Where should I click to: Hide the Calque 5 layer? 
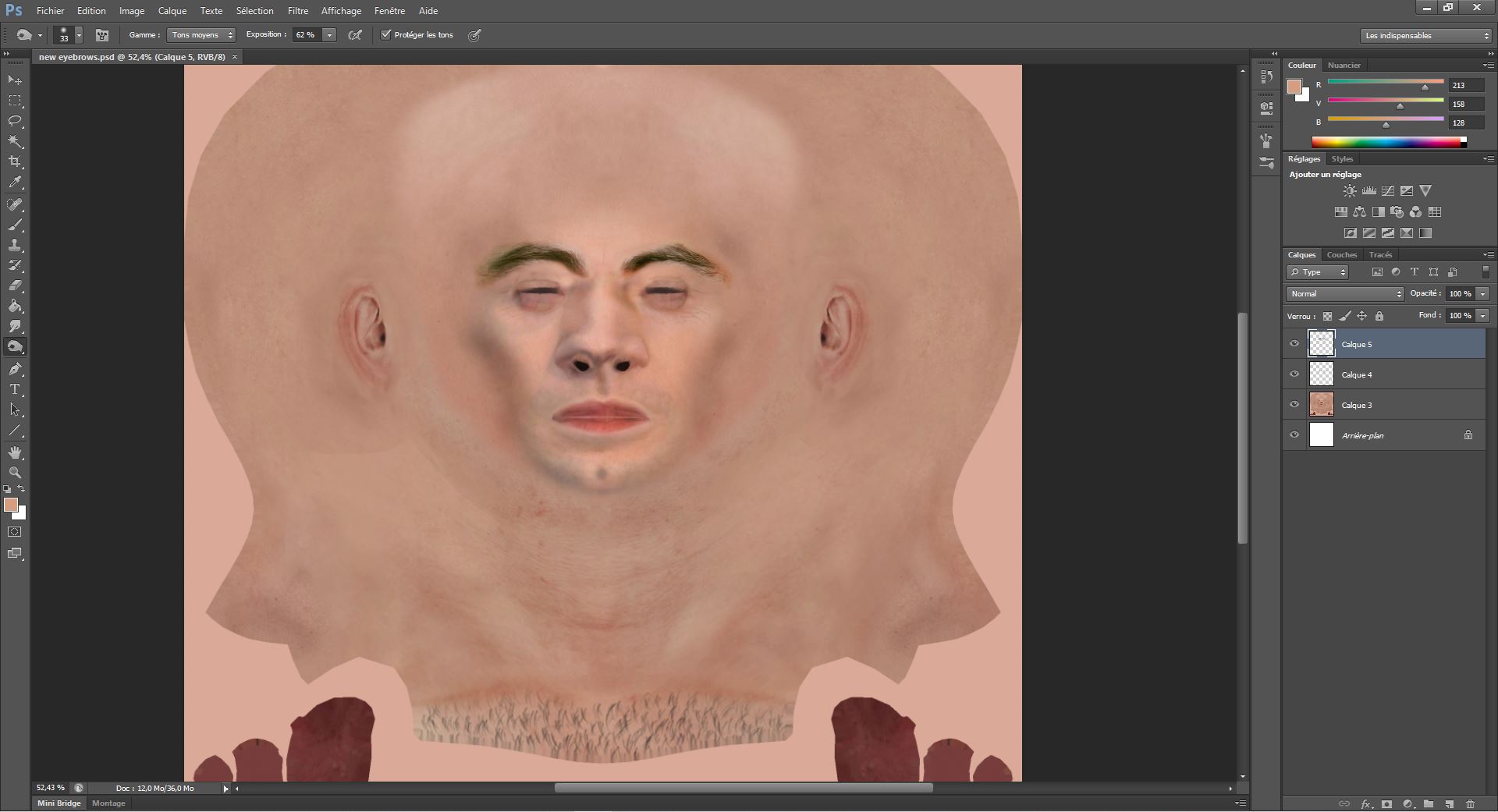click(x=1294, y=344)
